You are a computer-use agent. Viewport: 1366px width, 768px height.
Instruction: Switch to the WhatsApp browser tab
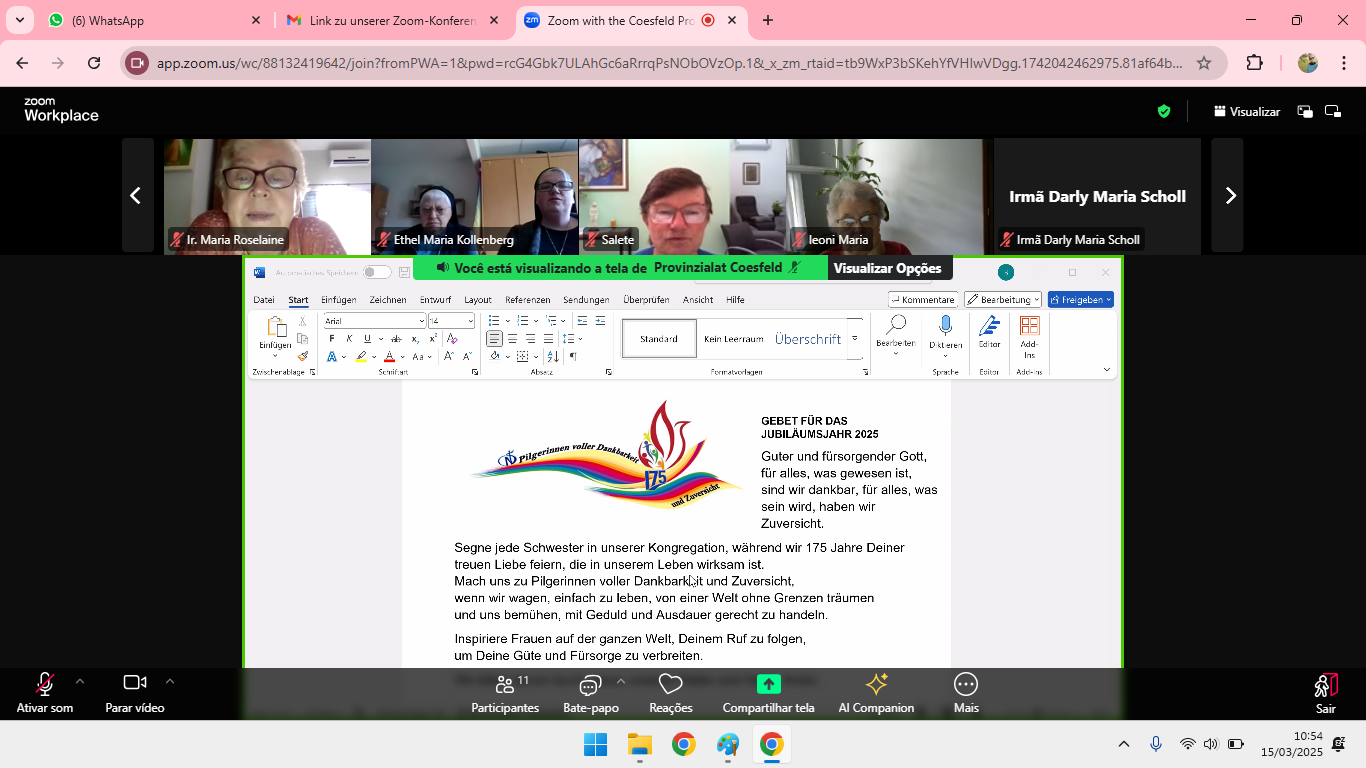(x=151, y=20)
